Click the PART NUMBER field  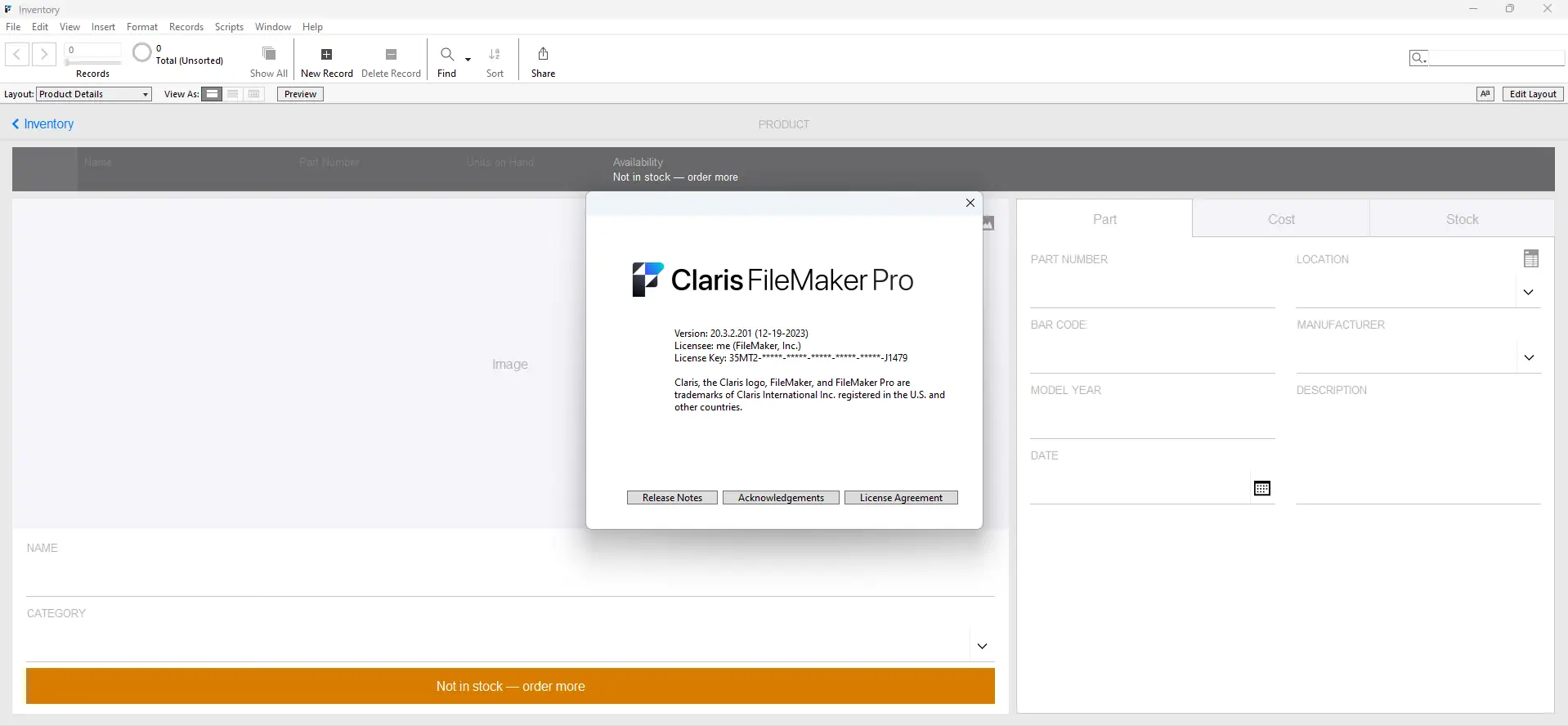coord(1153,292)
